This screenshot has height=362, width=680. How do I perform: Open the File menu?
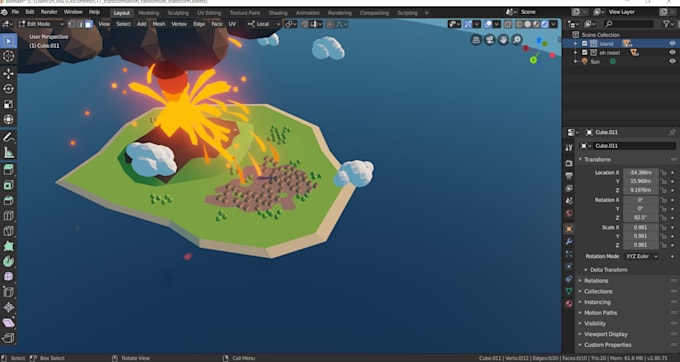click(15, 12)
